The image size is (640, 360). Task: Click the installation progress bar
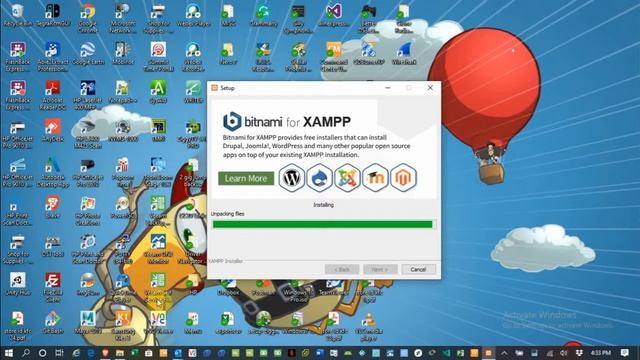click(323, 224)
